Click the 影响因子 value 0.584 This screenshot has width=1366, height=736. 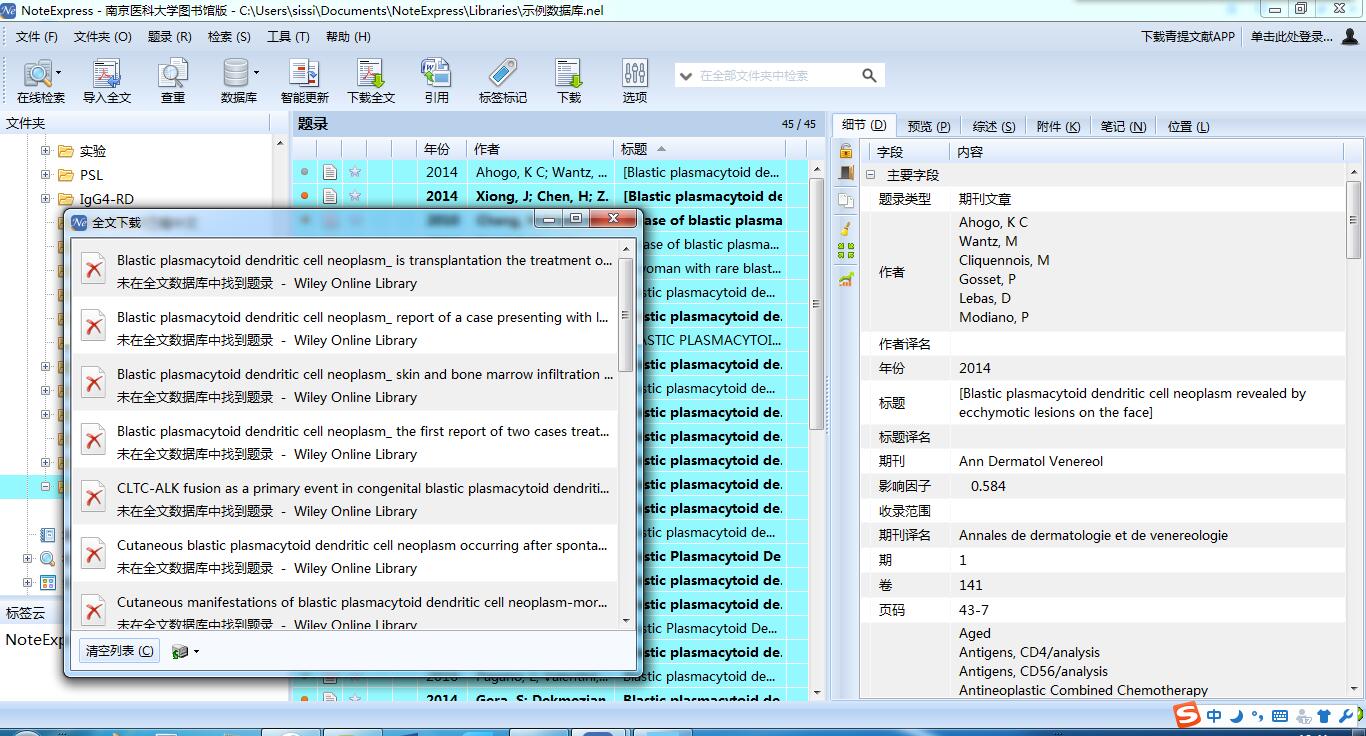pyautogui.click(x=988, y=486)
